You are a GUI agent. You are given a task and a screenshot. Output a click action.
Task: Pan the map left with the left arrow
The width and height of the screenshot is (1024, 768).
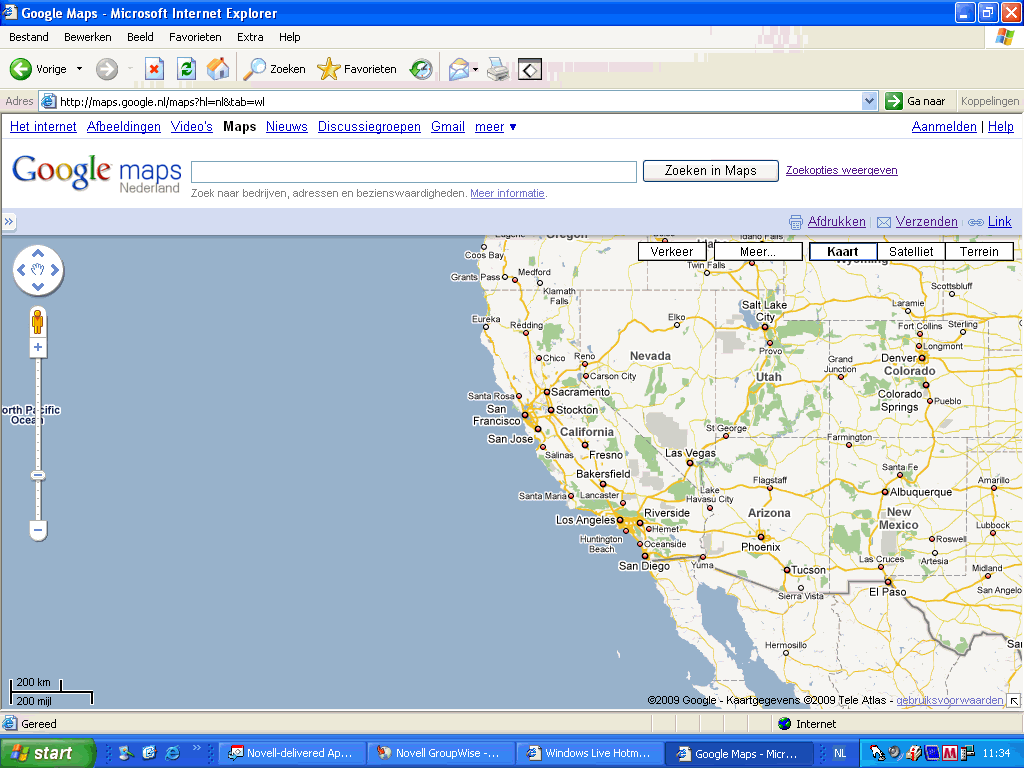coord(22,270)
